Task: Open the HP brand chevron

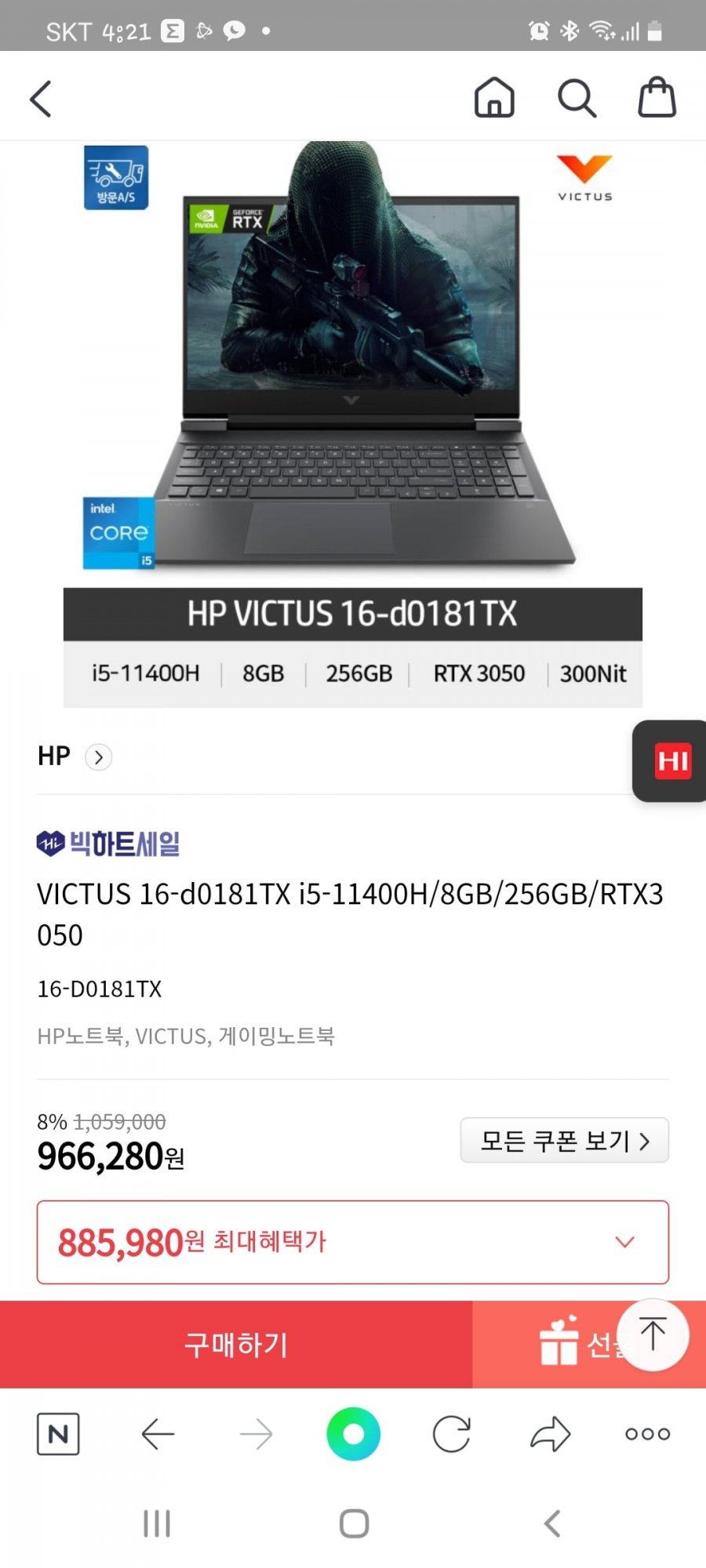Action: 98,757
